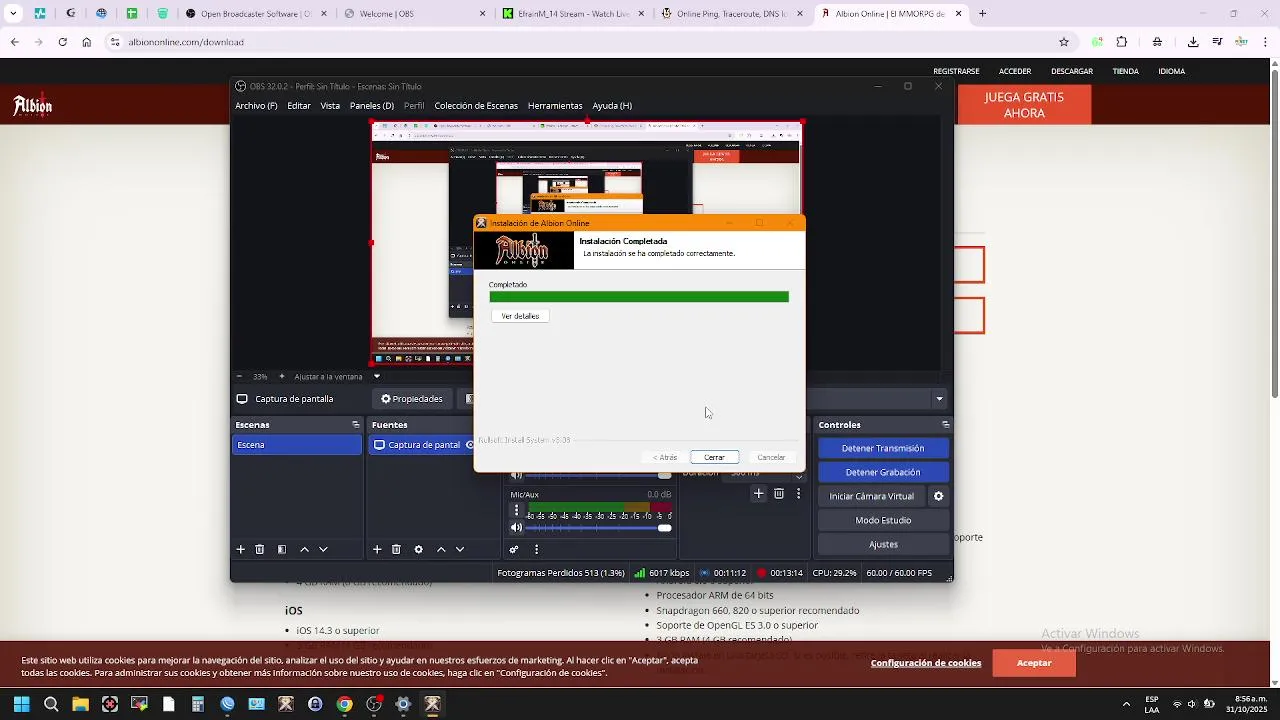Click Detener Transmisión button
This screenshot has width=1280, height=720.
tap(883, 448)
